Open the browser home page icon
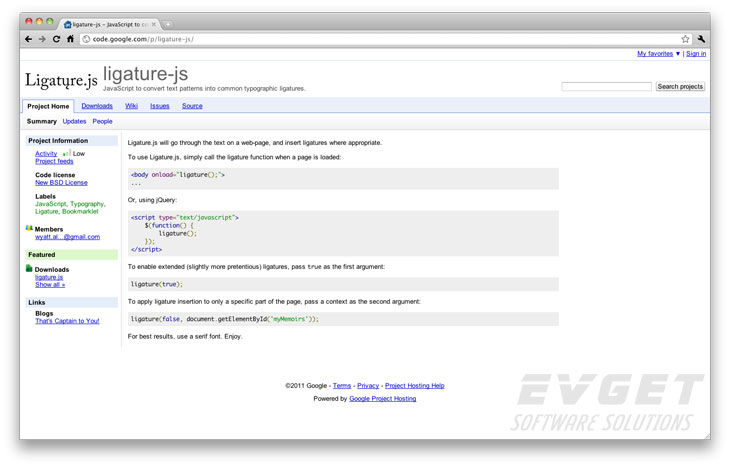This screenshot has width=730, height=467. (x=70, y=39)
